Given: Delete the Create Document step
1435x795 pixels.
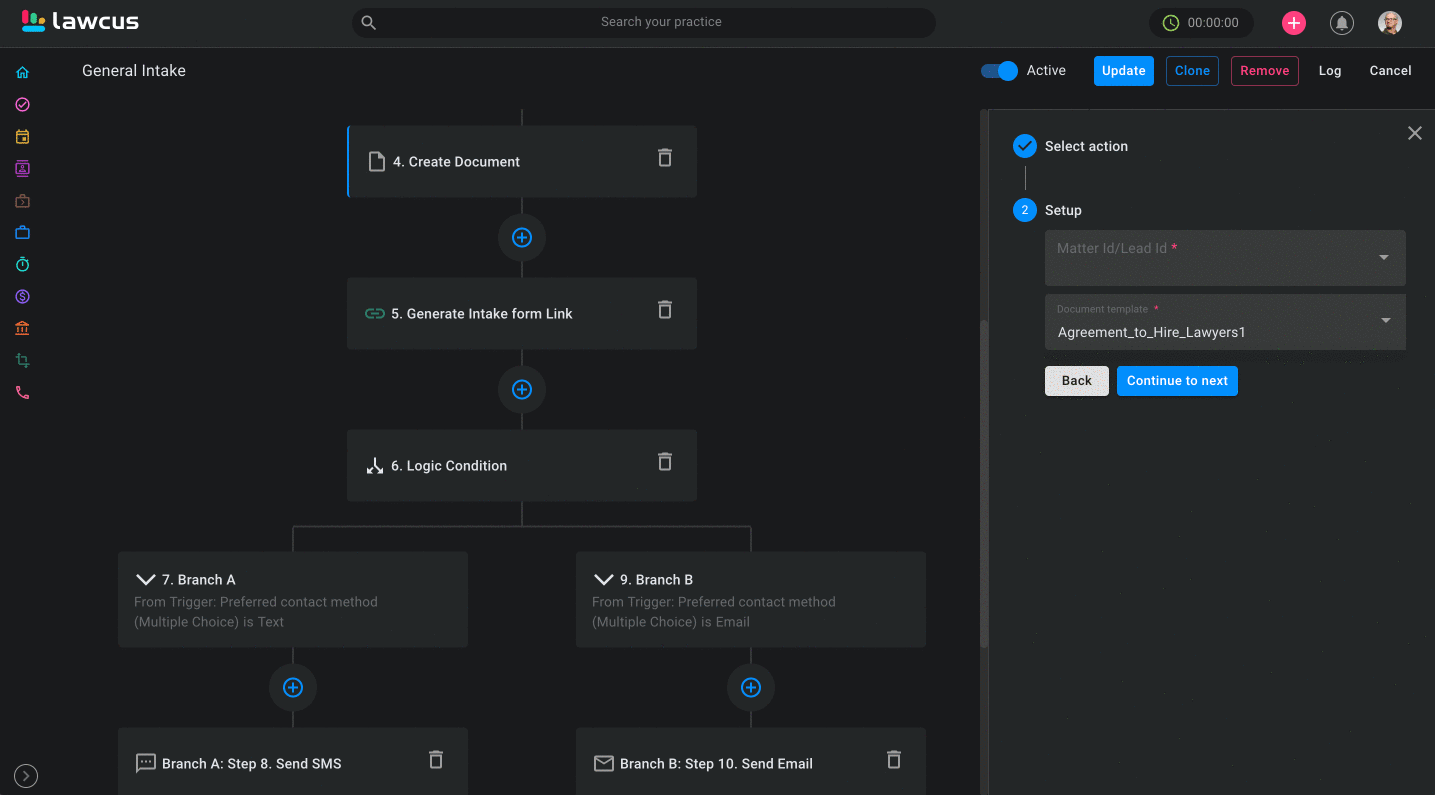Looking at the screenshot, I should pyautogui.click(x=665, y=158).
